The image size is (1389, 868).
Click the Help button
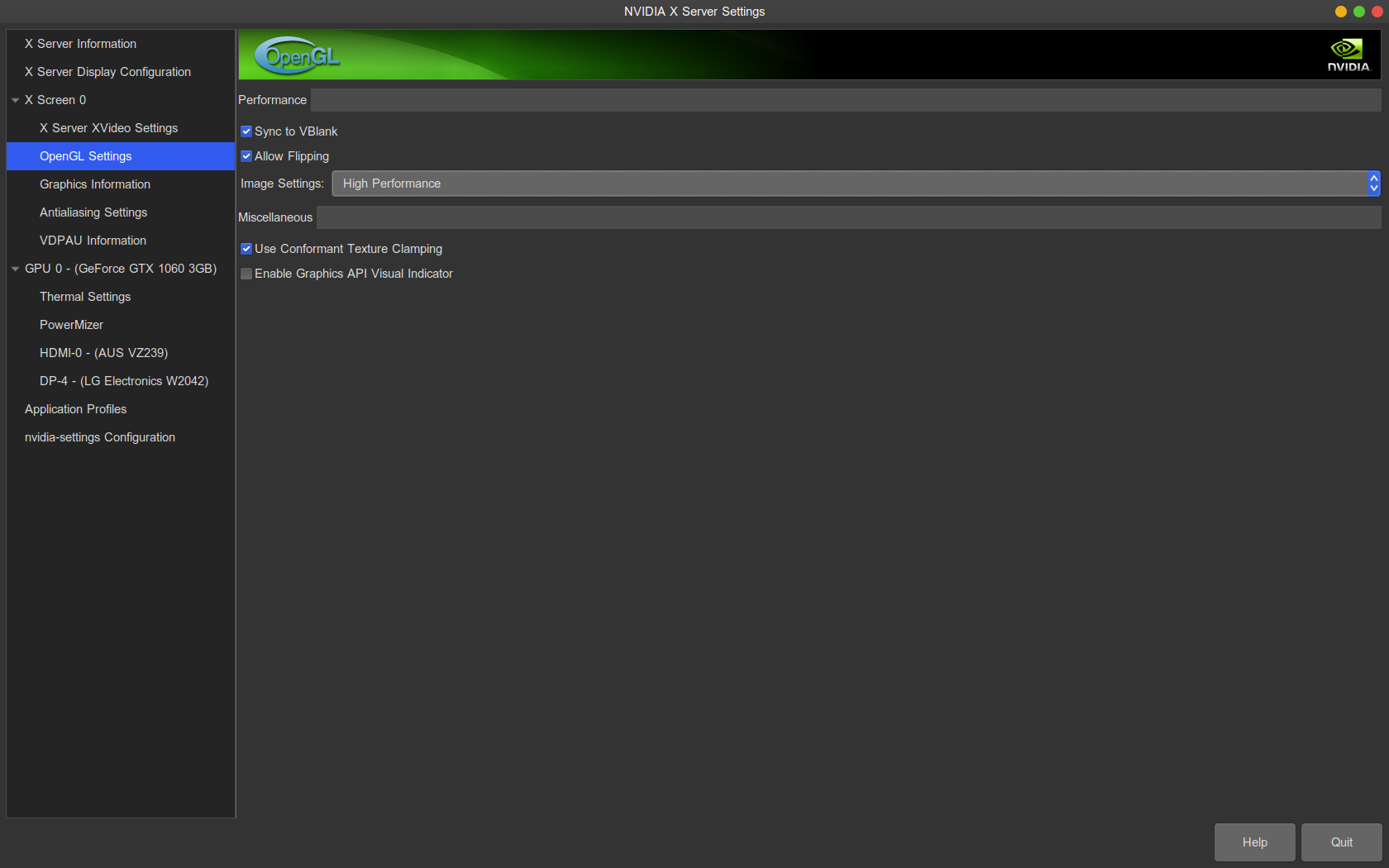click(x=1254, y=842)
